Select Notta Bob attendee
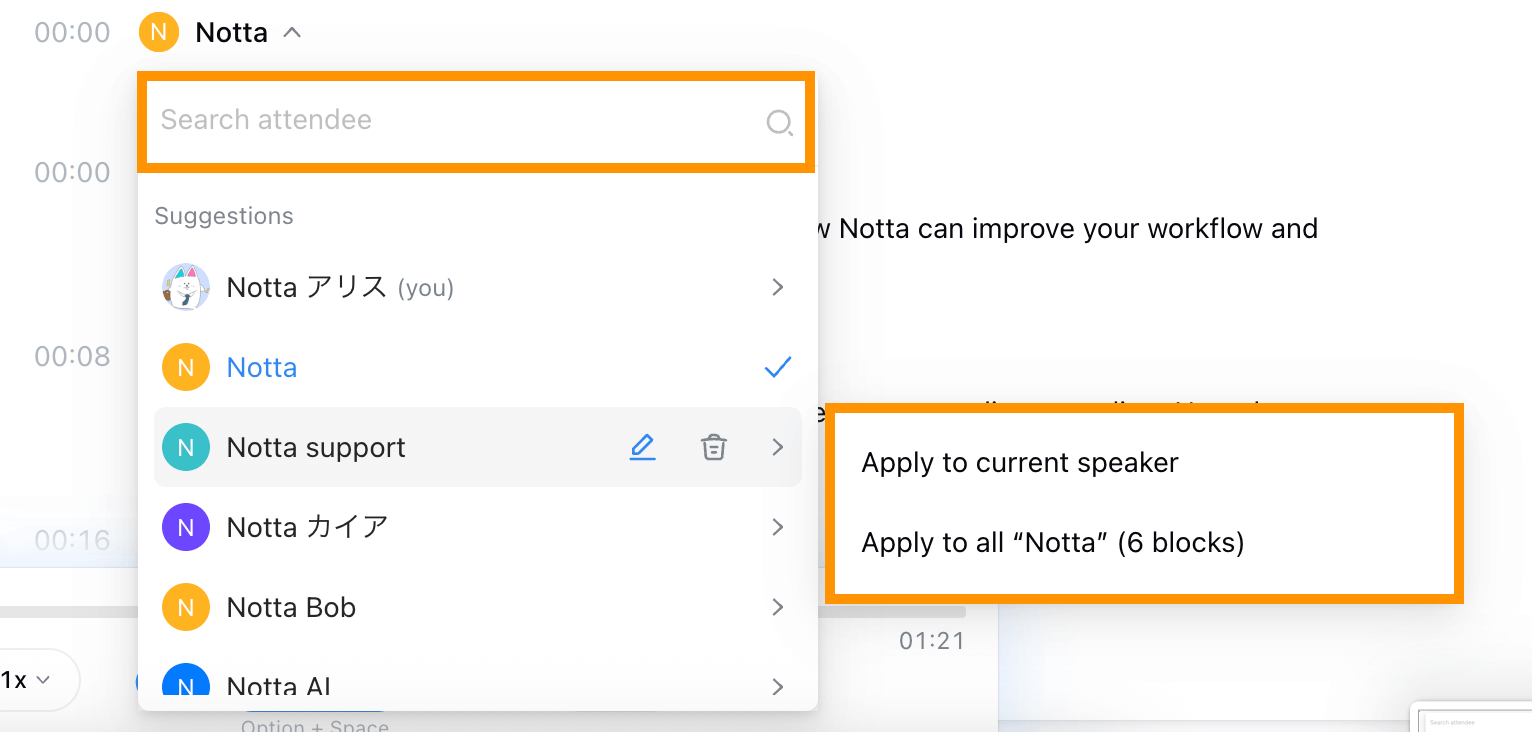This screenshot has width=1532, height=732. pos(477,607)
